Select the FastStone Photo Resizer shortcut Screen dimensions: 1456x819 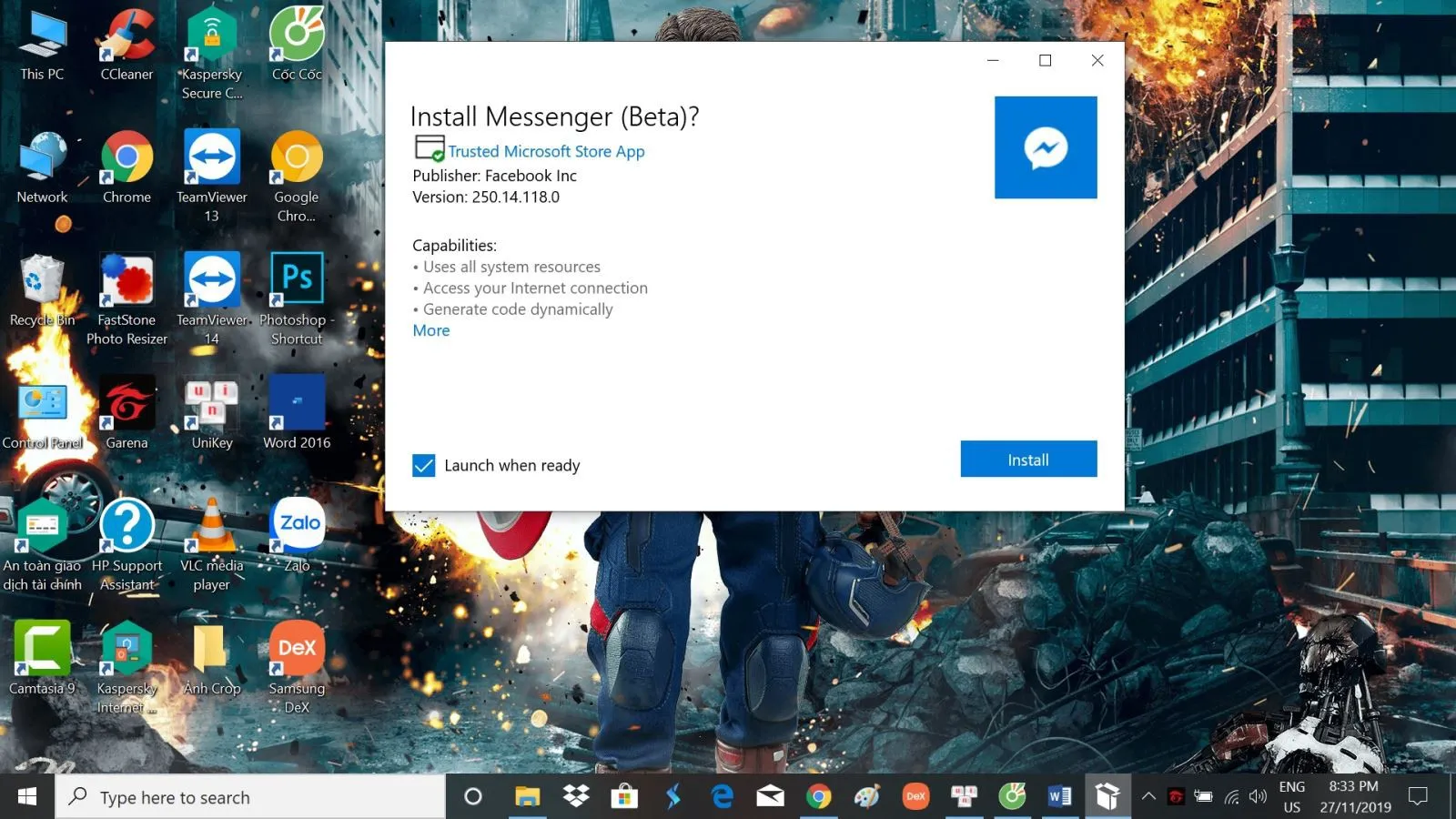click(x=126, y=300)
